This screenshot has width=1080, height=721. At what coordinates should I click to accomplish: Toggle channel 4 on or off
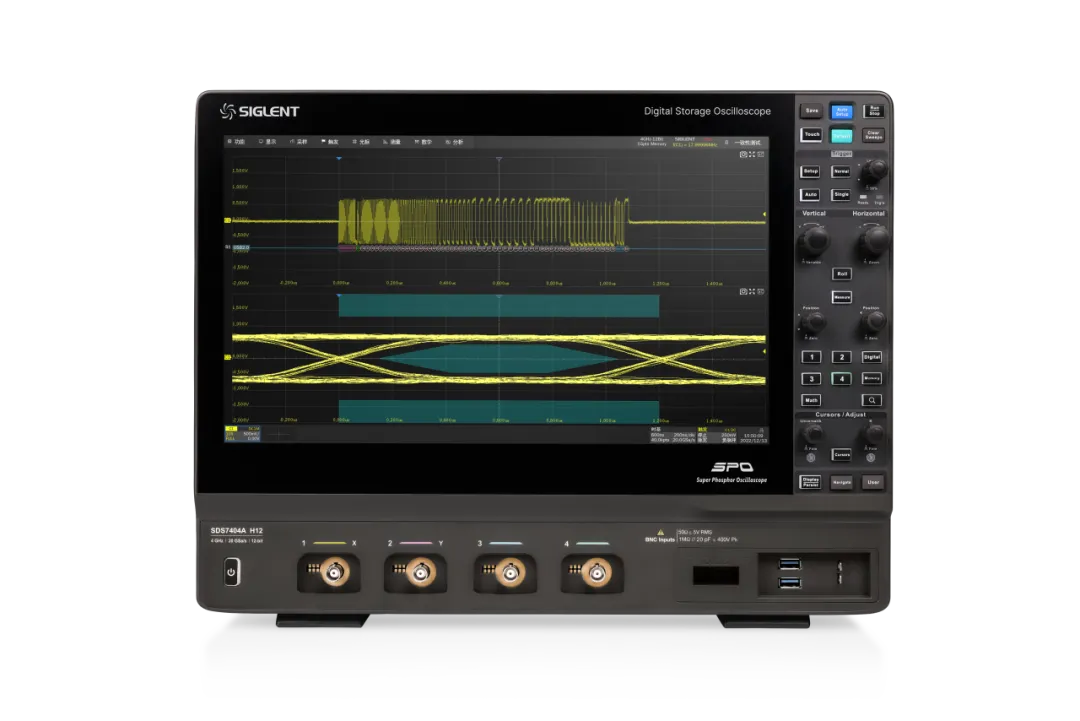(x=842, y=379)
